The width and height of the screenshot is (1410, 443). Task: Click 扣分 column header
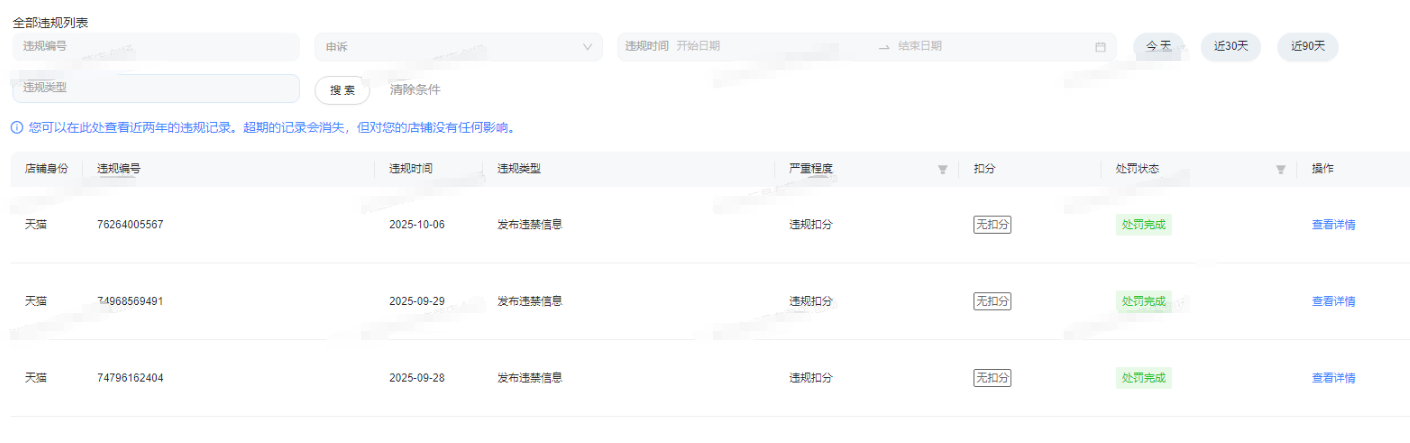pos(984,169)
